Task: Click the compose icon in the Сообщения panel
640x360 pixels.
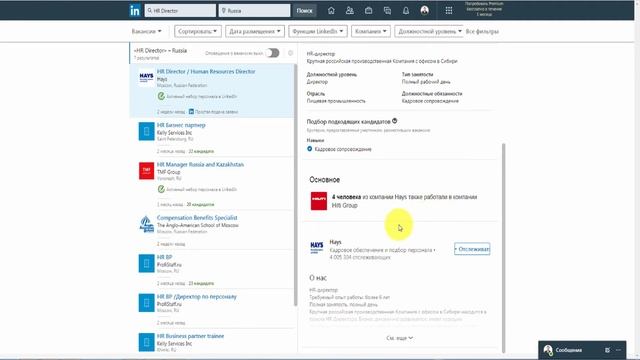Action: coord(607,350)
